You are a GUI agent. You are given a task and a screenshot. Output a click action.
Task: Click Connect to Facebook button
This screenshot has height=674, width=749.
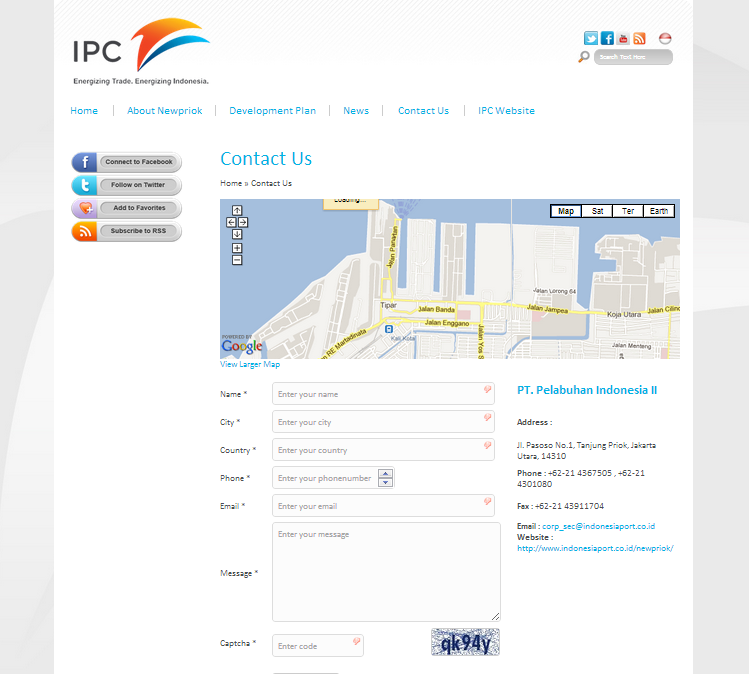127,162
